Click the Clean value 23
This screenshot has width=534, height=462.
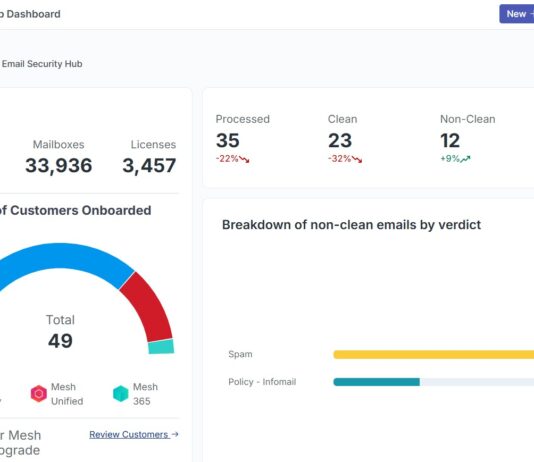(x=340, y=140)
